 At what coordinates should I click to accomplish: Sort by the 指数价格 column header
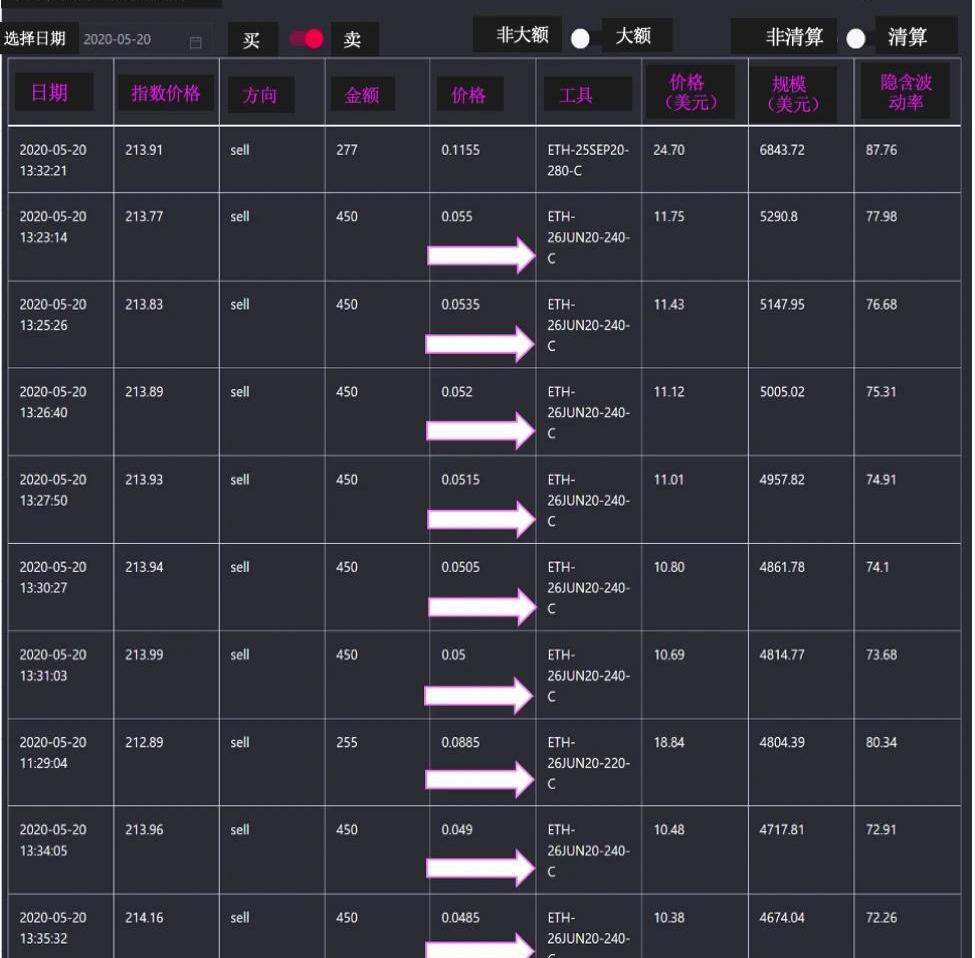[x=166, y=93]
